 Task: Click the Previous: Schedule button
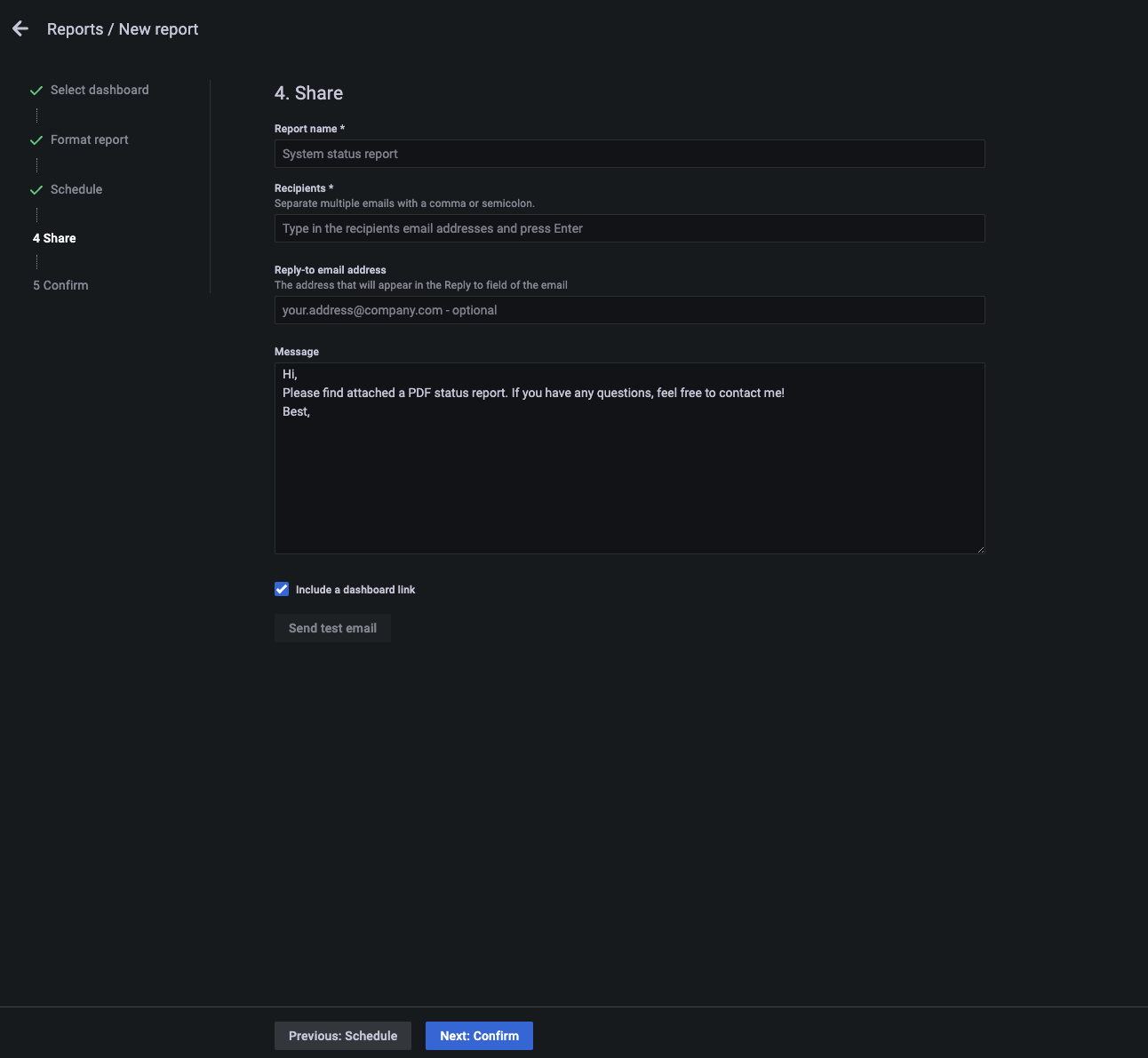point(343,1037)
